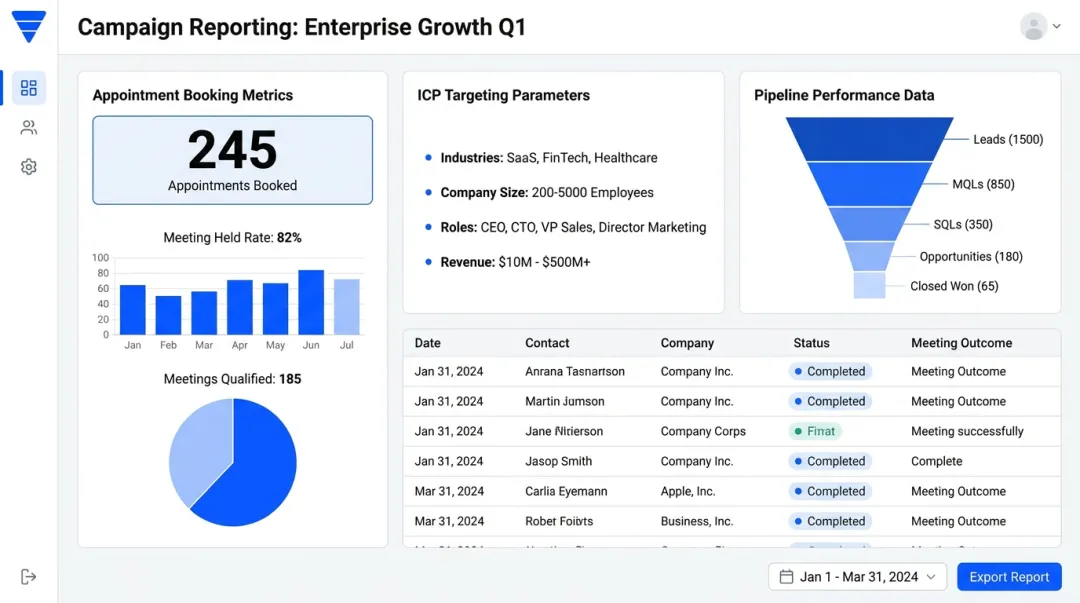This screenshot has height=603, width=1080.
Task: Click contact Anrana Tasnartson in table
Action: 574,371
